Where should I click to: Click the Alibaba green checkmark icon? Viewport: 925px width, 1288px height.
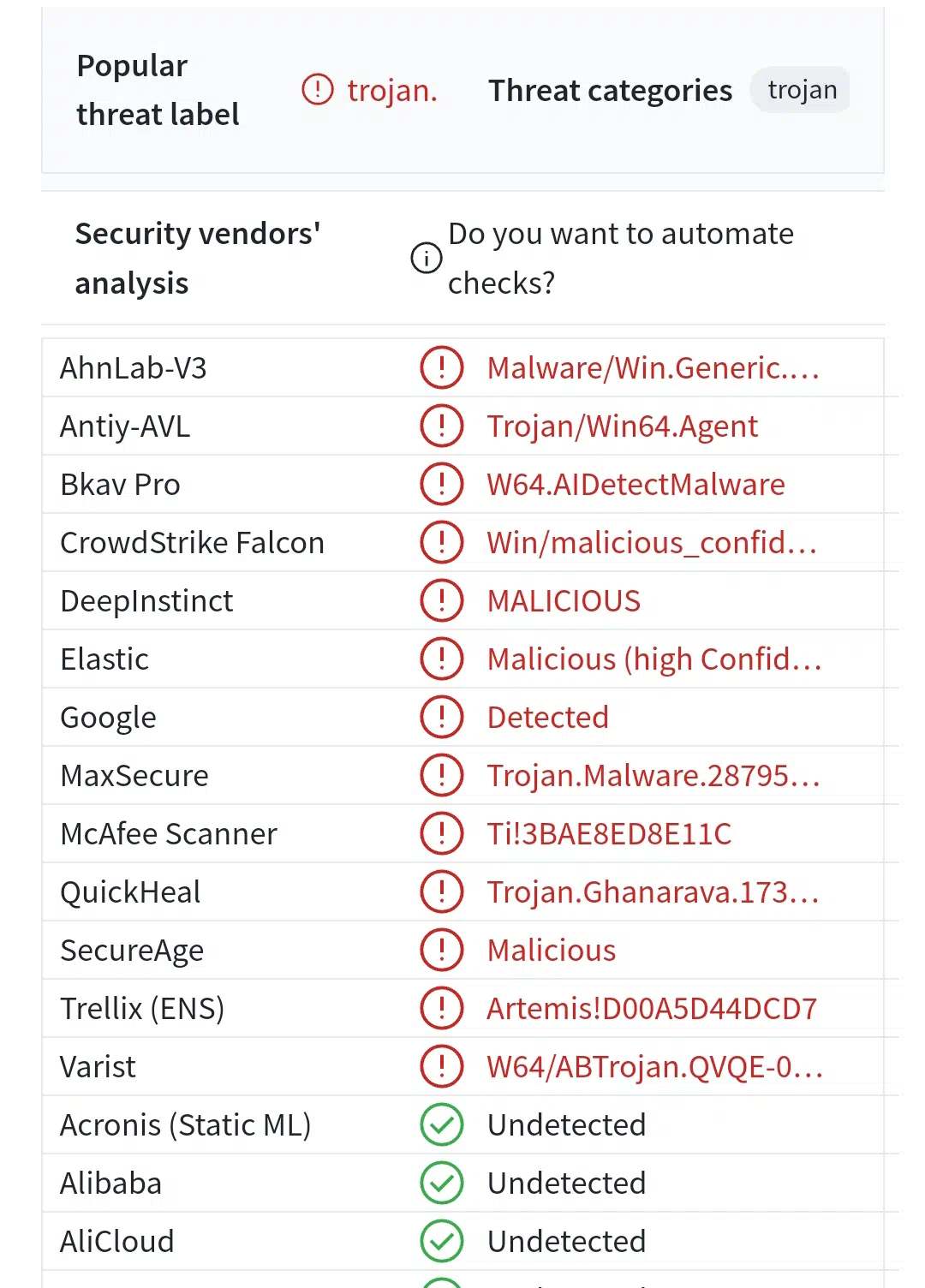click(442, 1183)
